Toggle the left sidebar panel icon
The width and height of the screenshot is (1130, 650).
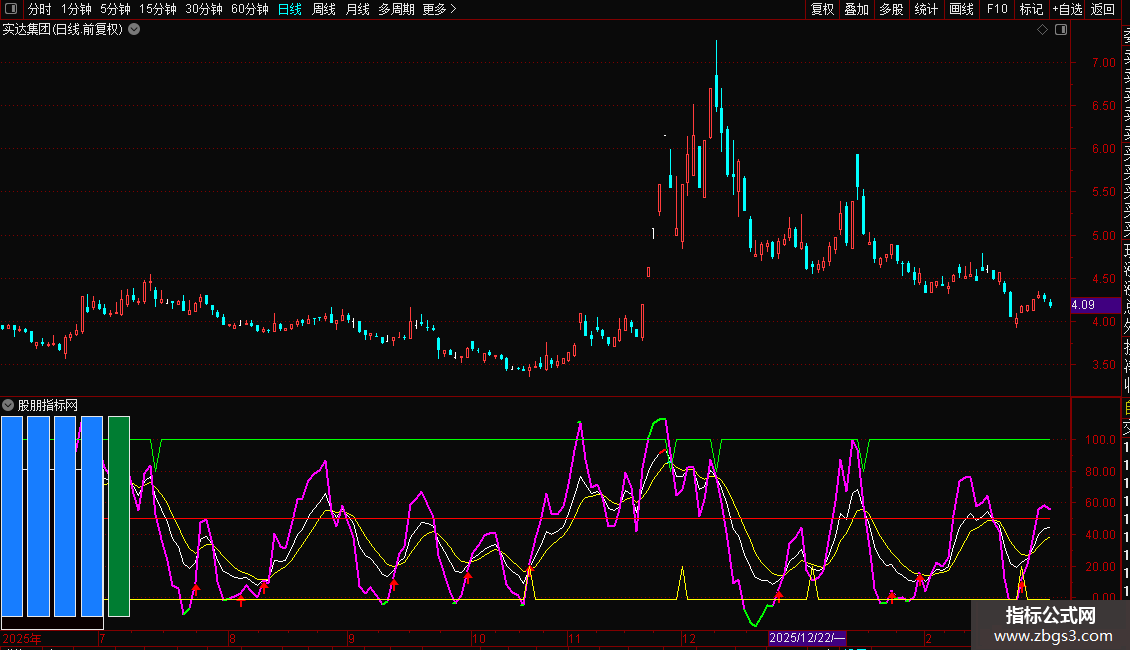[9, 9]
